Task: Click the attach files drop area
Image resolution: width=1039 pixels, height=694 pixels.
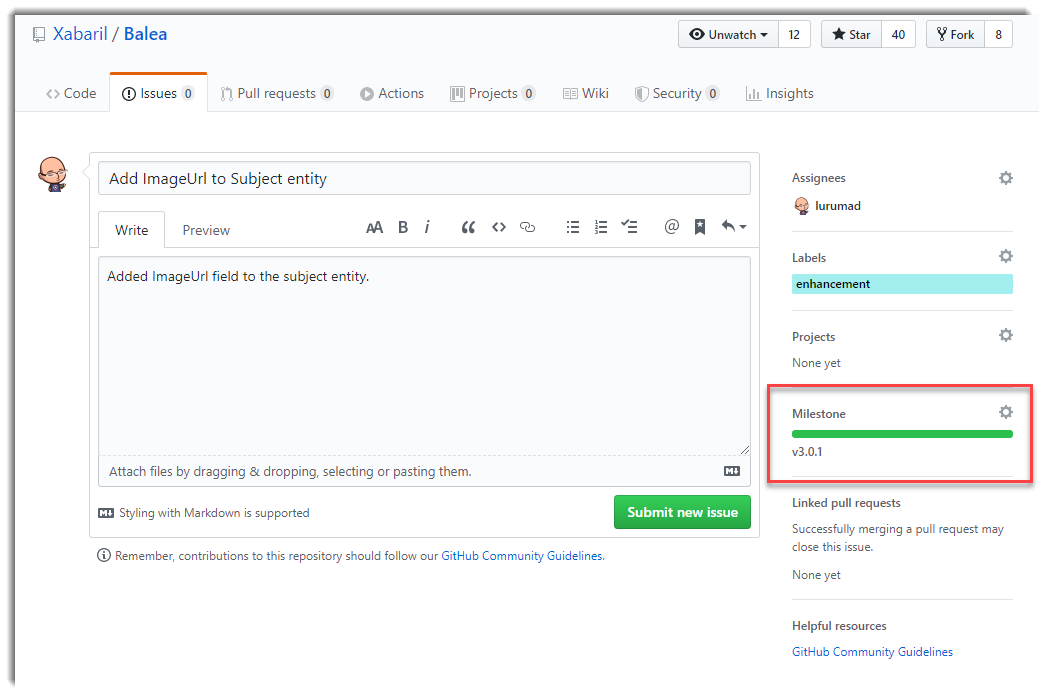Action: click(424, 471)
